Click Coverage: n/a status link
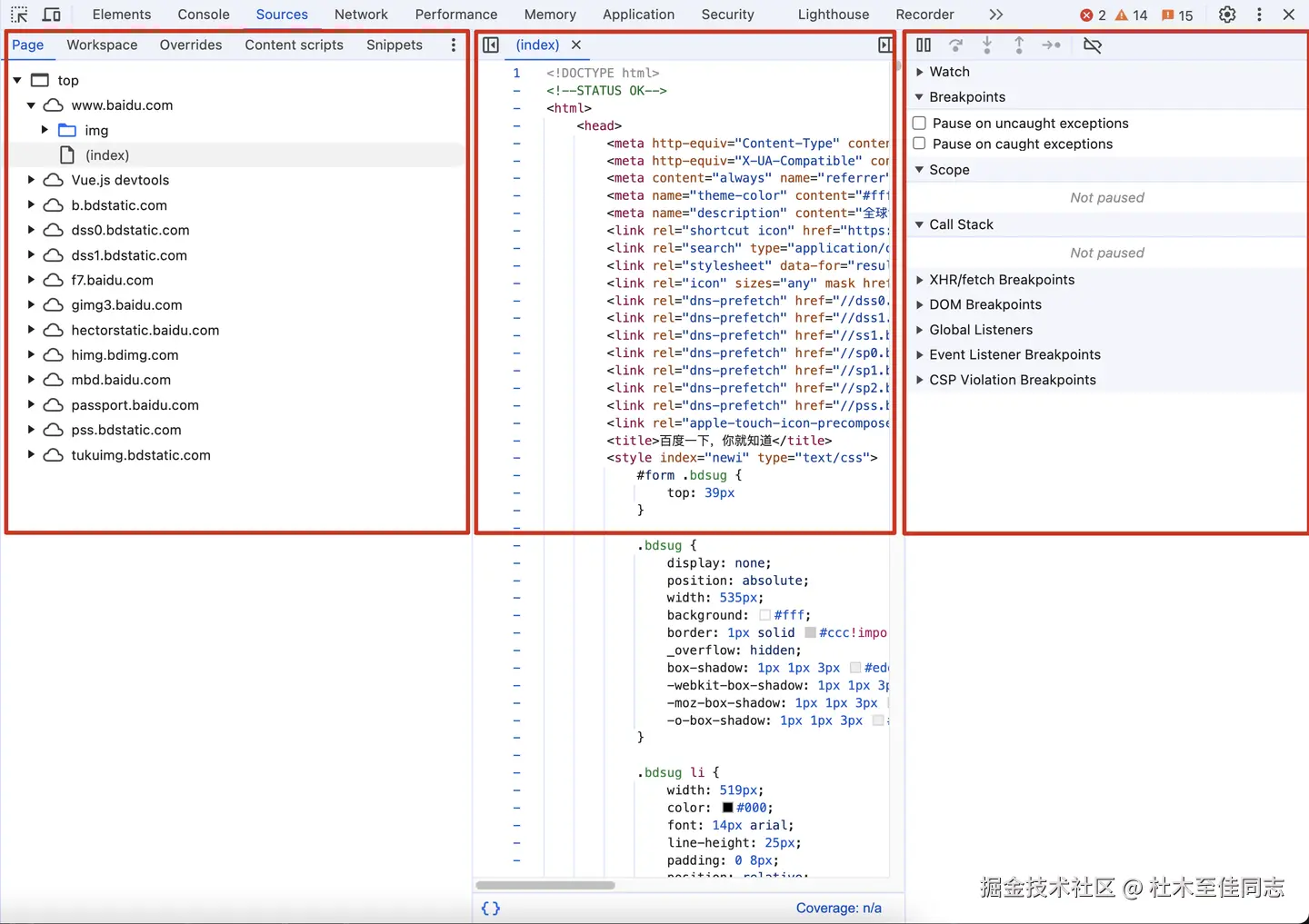 pyautogui.click(x=838, y=908)
